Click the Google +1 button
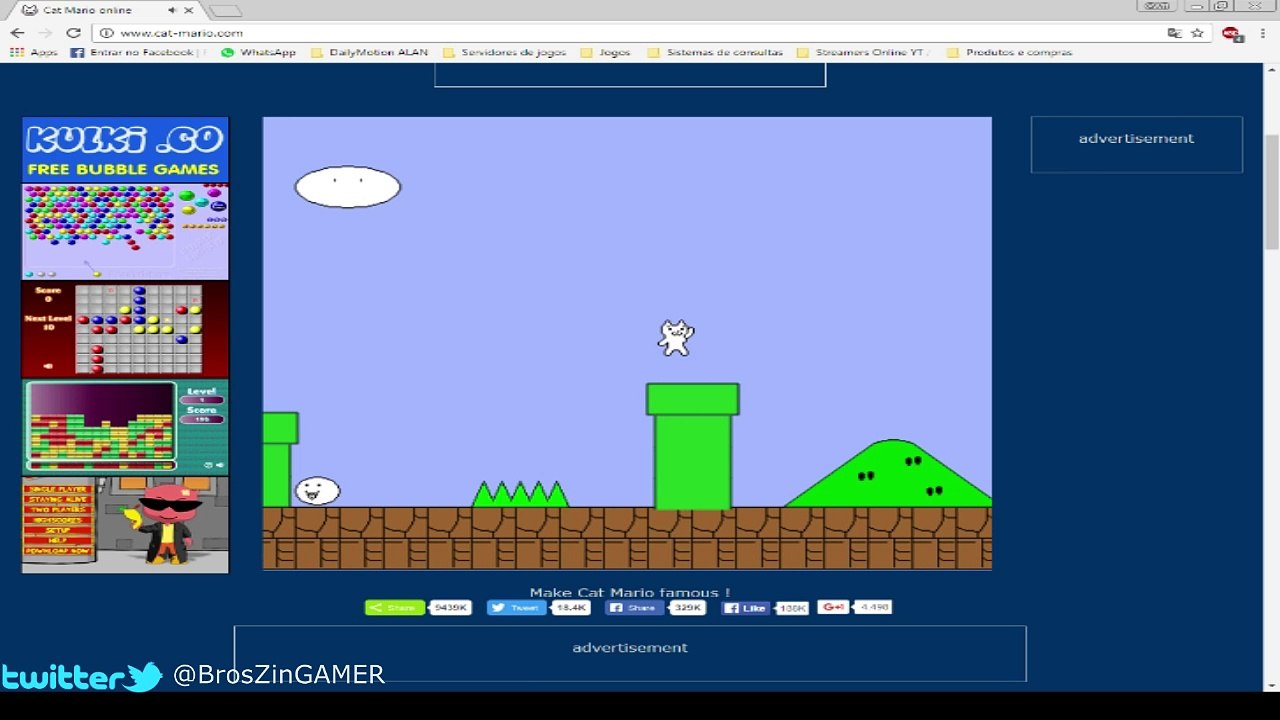 (x=833, y=607)
